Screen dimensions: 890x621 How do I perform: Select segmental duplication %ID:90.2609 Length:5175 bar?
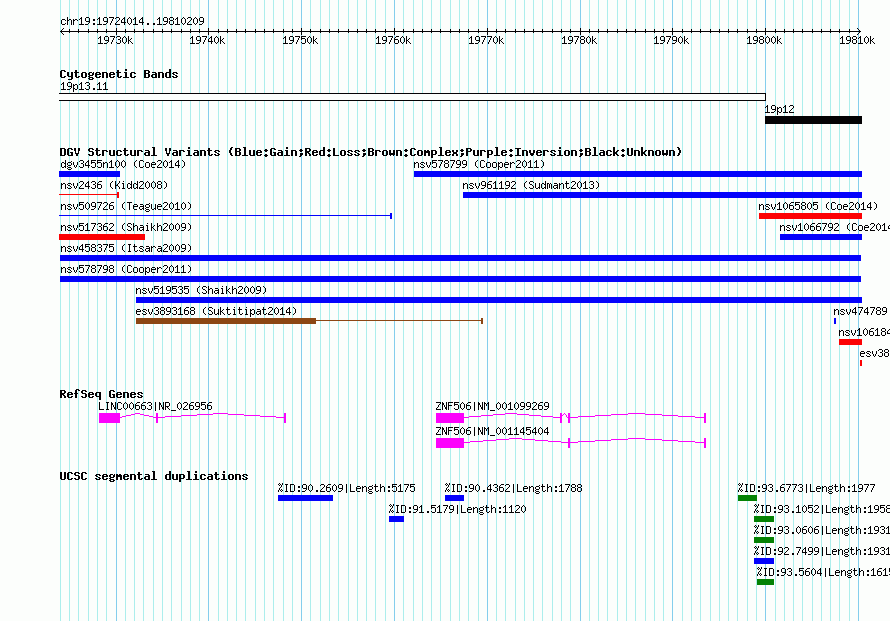tap(305, 498)
